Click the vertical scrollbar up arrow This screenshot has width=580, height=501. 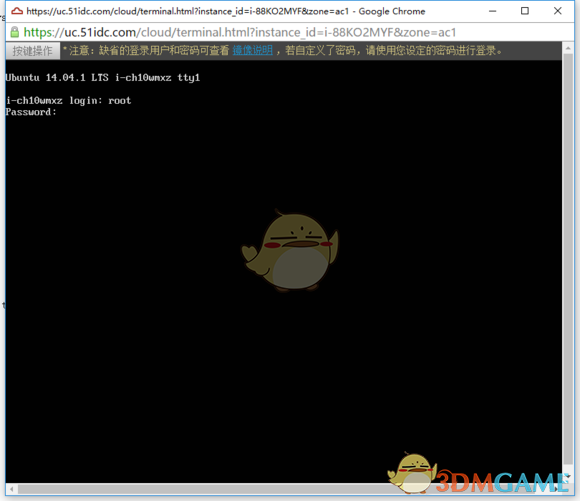(x=568, y=48)
